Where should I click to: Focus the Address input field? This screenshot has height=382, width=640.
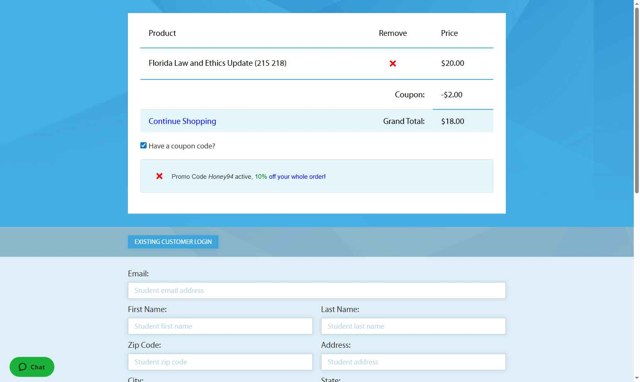pos(413,362)
